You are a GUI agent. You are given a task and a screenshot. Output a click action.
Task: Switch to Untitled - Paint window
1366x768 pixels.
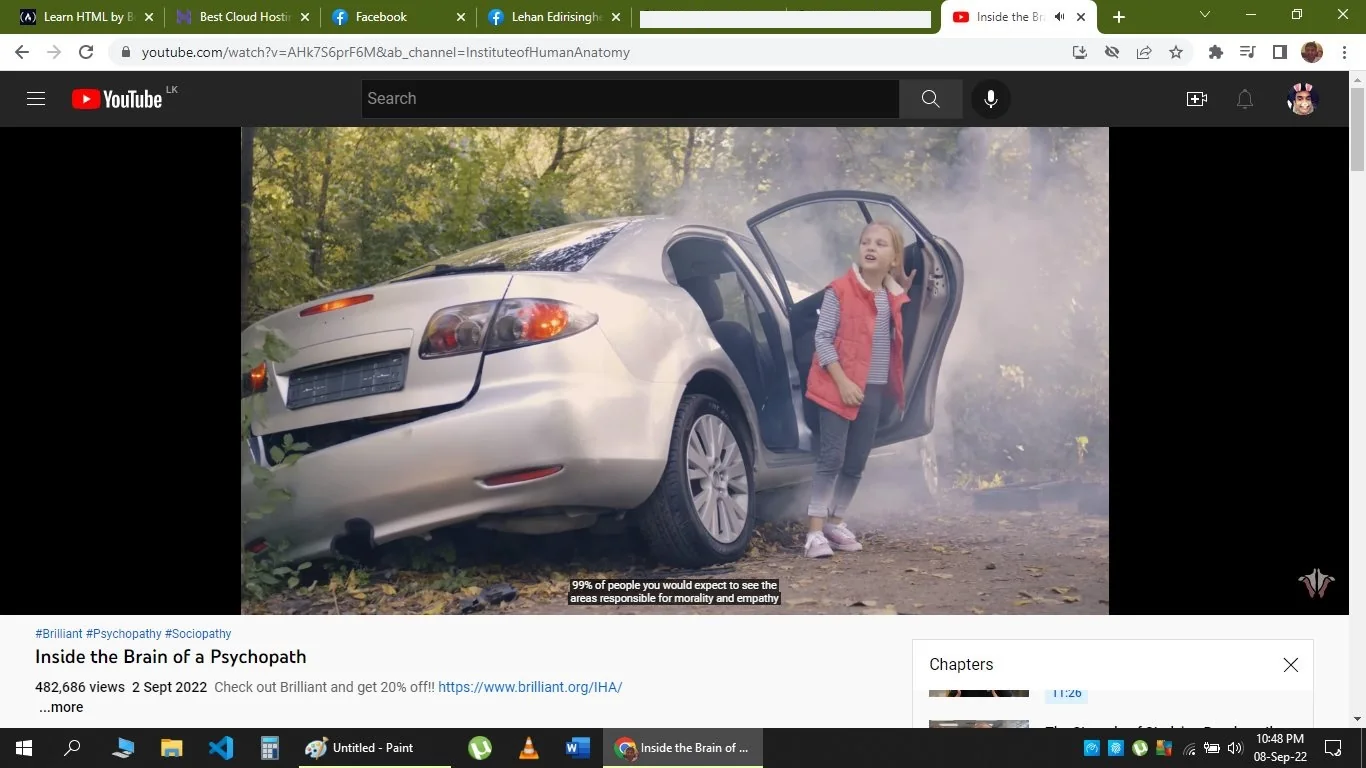point(374,748)
